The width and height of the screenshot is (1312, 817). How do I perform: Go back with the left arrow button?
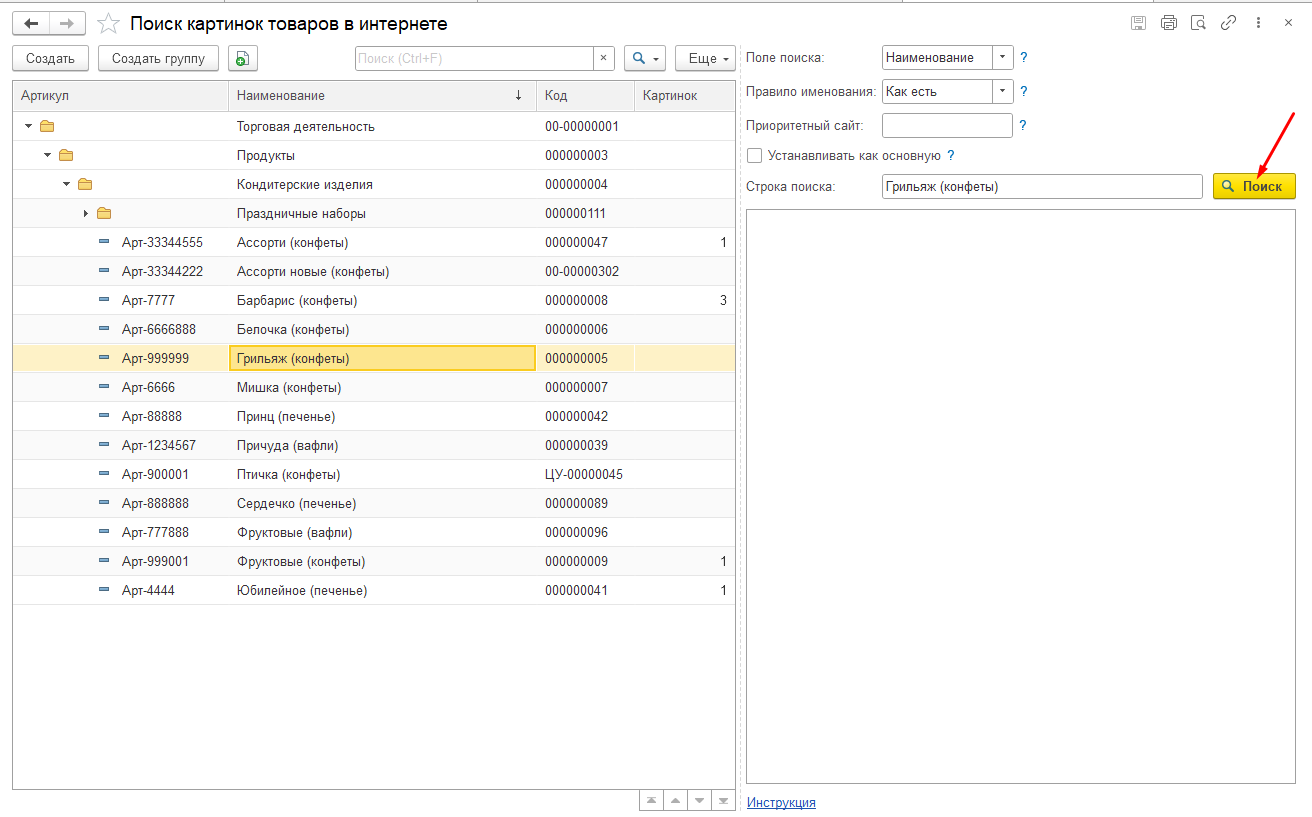(x=31, y=23)
